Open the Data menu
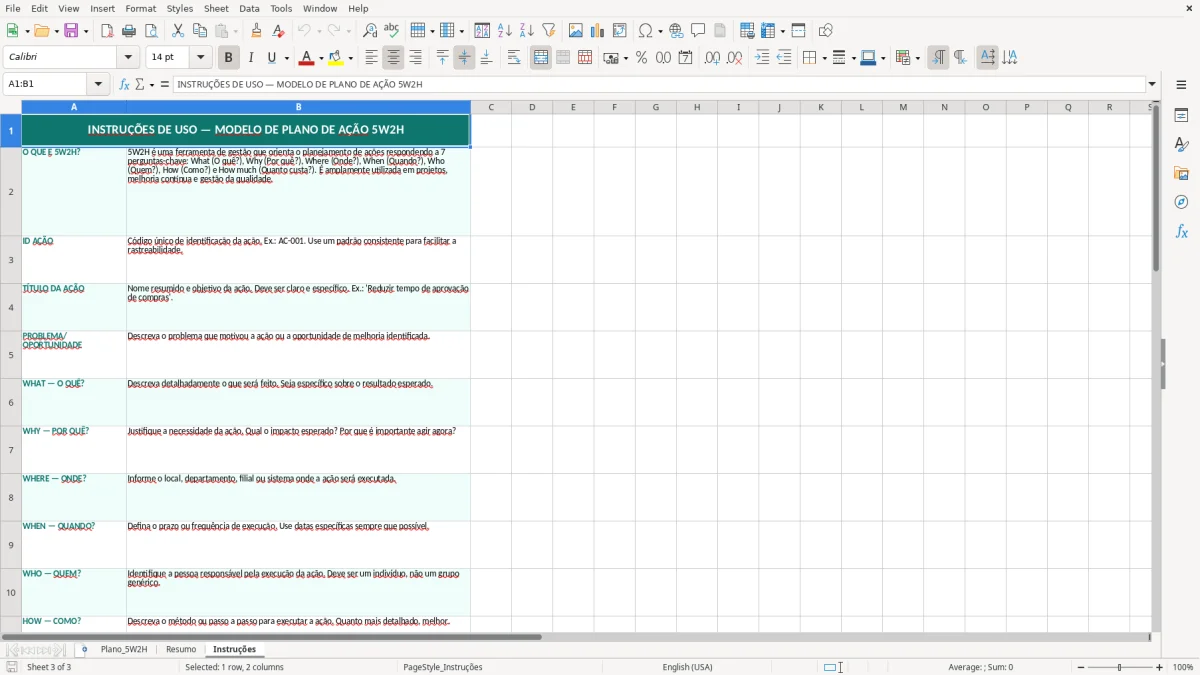This screenshot has width=1200, height=675. [x=250, y=8]
